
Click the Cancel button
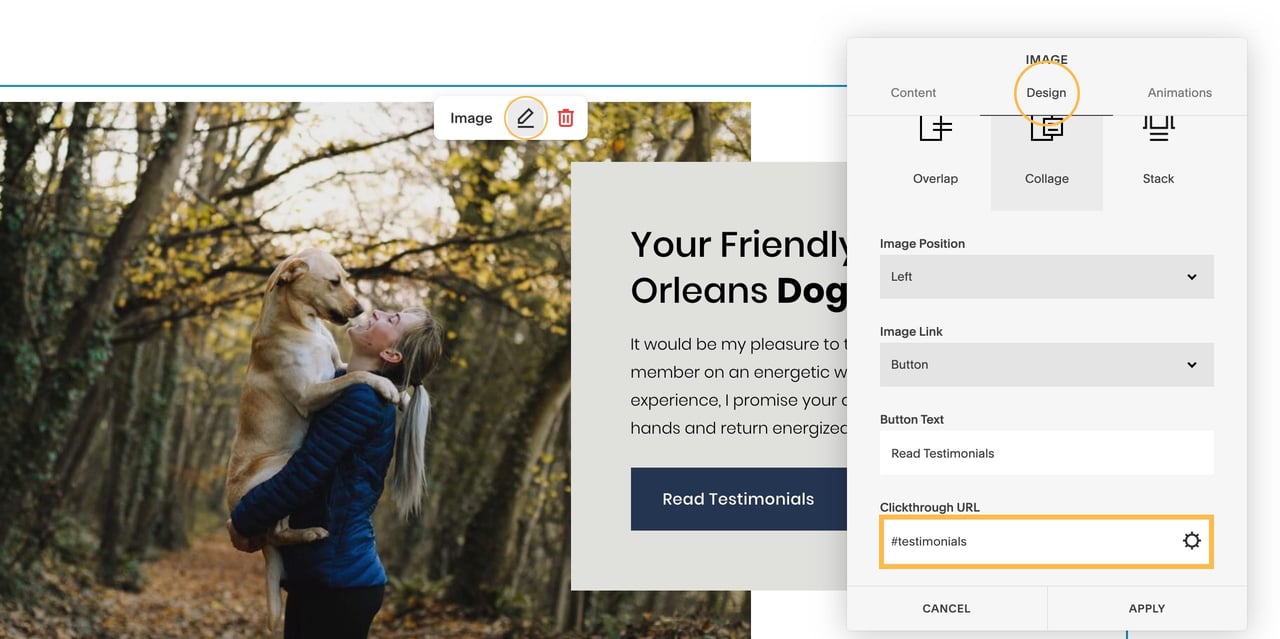(x=945, y=607)
